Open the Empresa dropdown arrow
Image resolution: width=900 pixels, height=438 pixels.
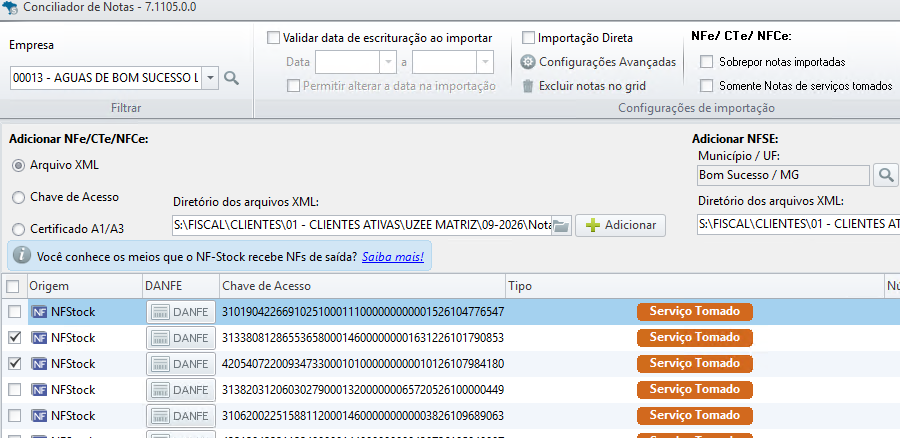[211, 78]
